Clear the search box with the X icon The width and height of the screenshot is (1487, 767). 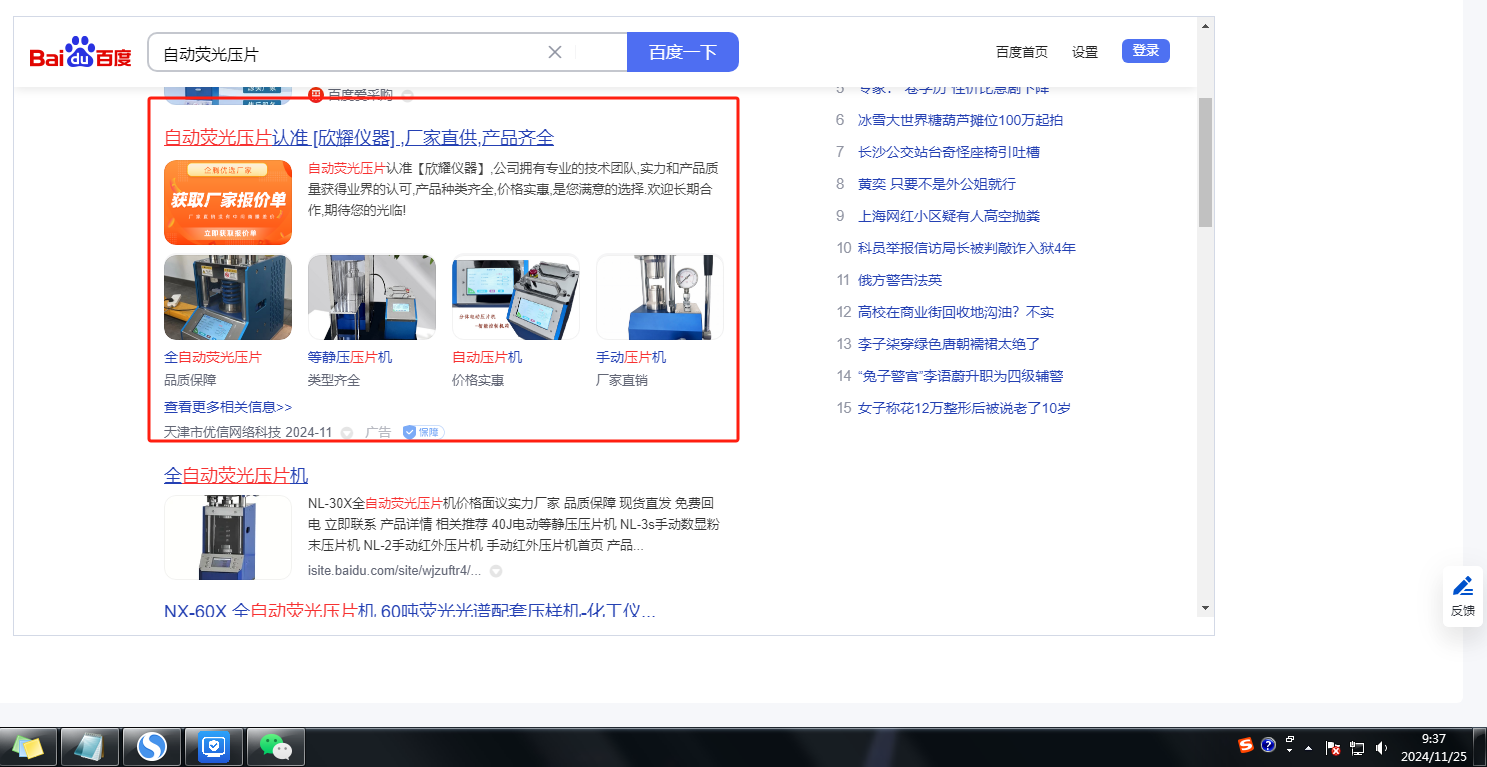(x=555, y=52)
